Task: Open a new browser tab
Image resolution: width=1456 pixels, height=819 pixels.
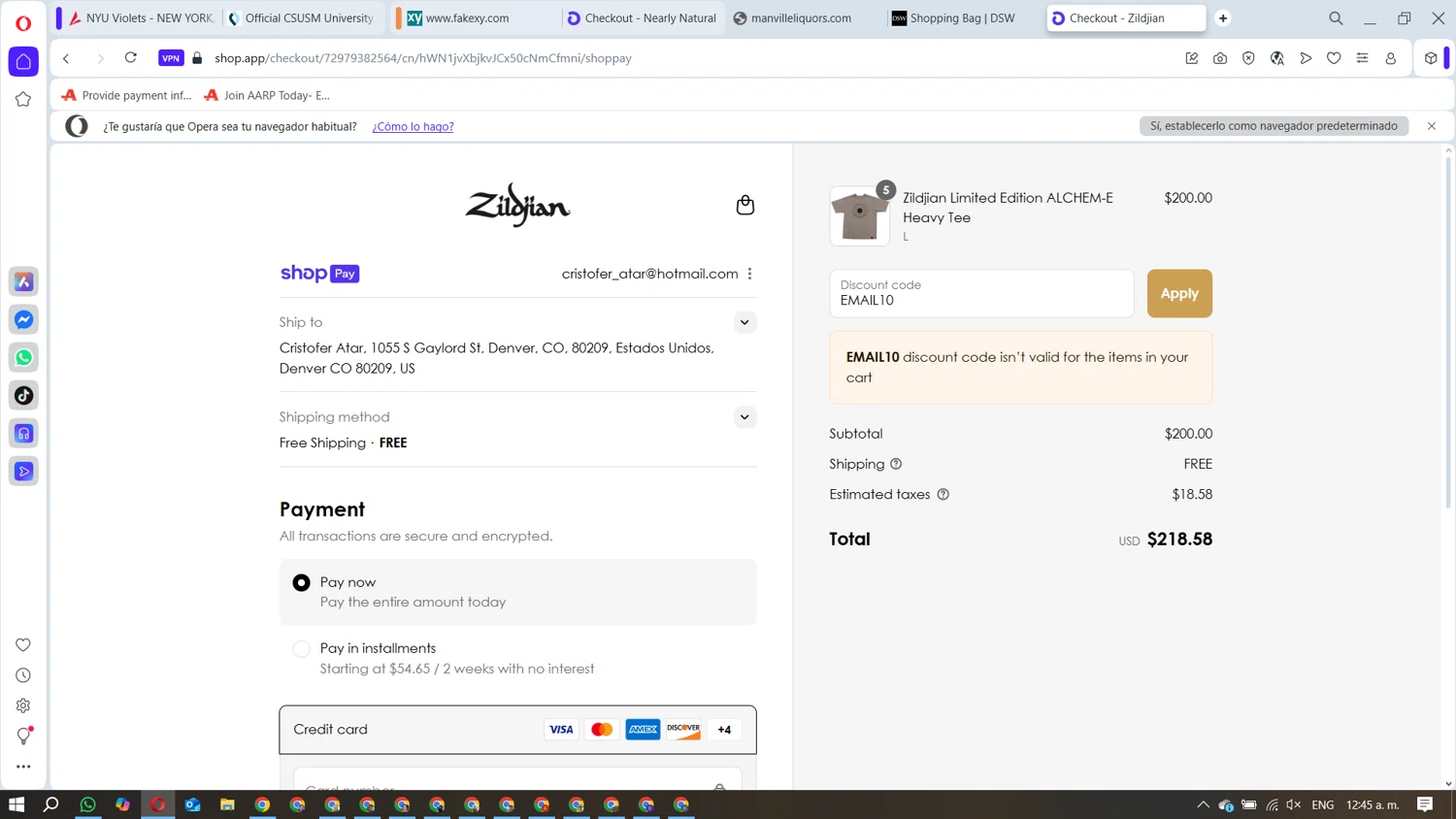Action: (1223, 18)
